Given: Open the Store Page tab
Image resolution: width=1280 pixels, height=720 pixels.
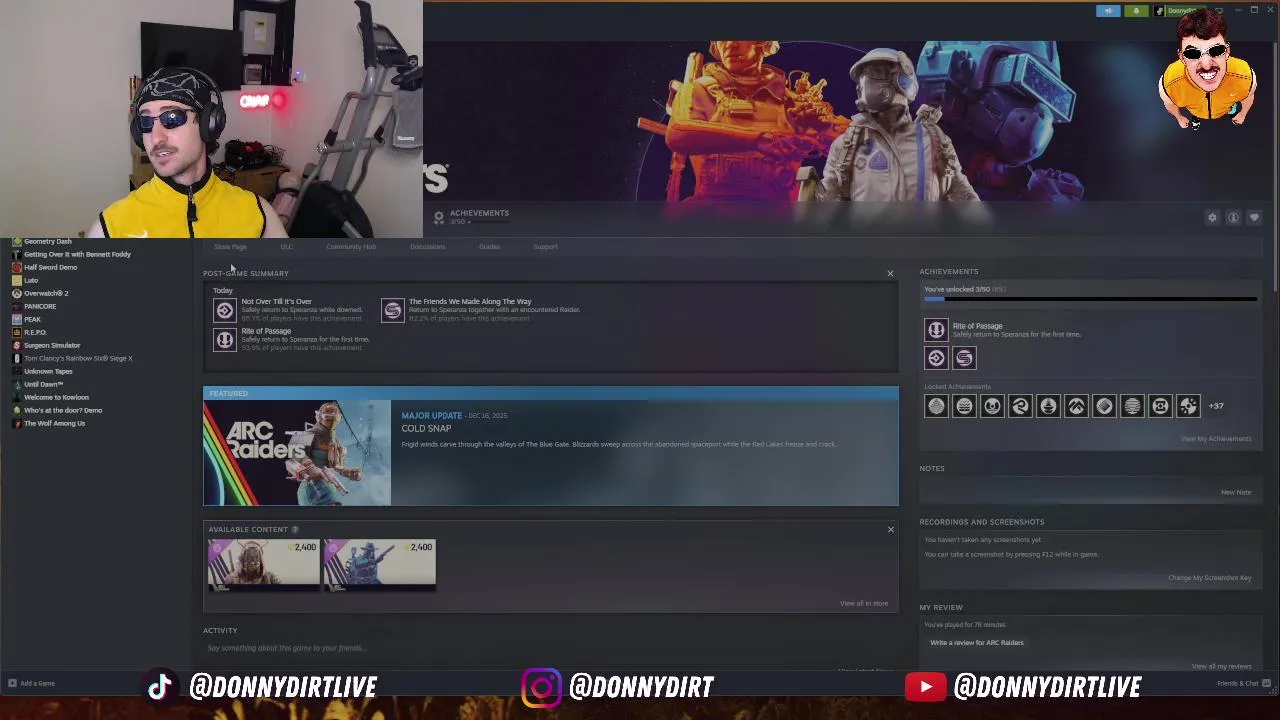Looking at the screenshot, I should 230,247.
